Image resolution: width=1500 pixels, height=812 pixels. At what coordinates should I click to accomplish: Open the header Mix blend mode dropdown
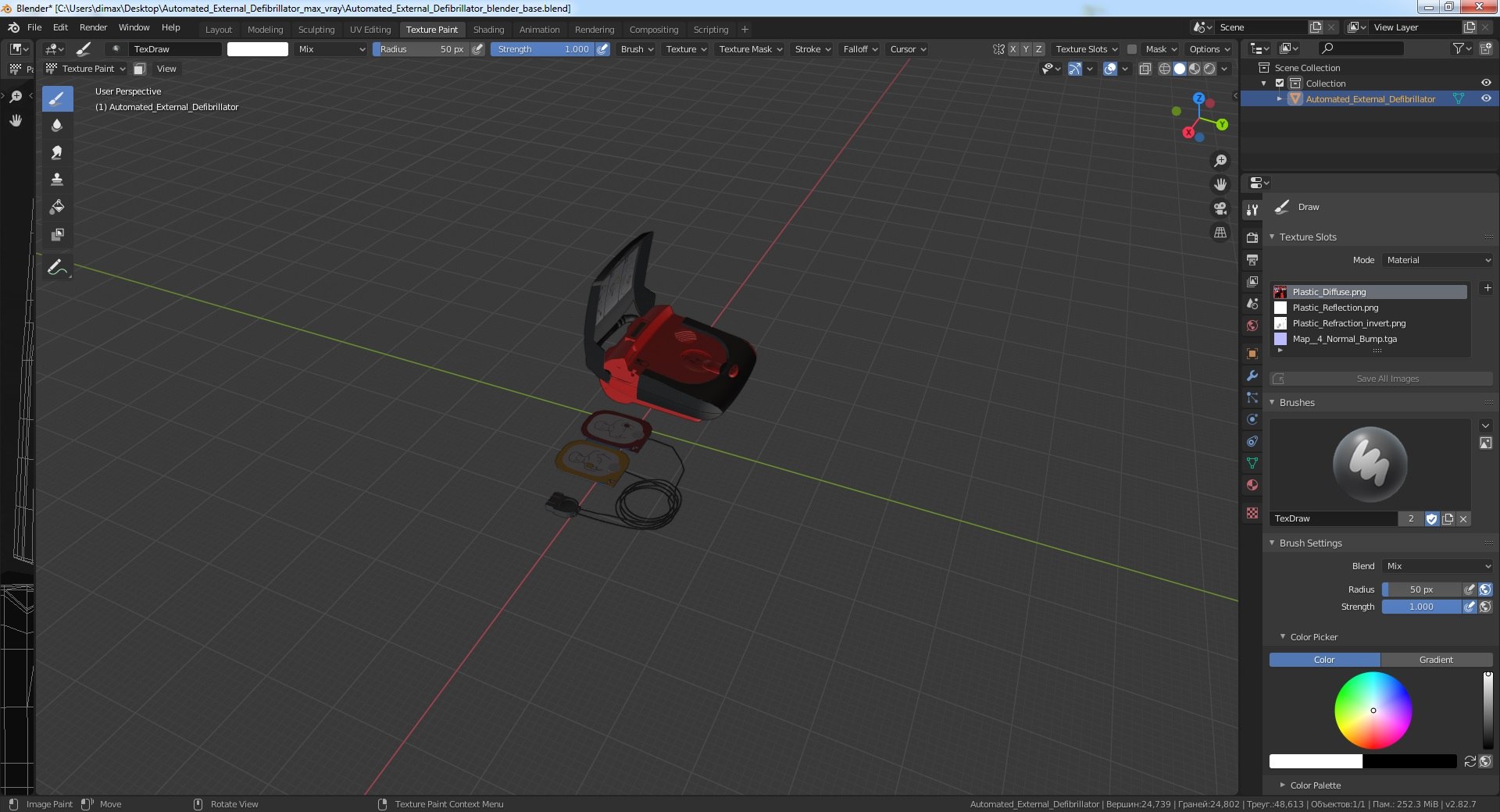[x=331, y=49]
